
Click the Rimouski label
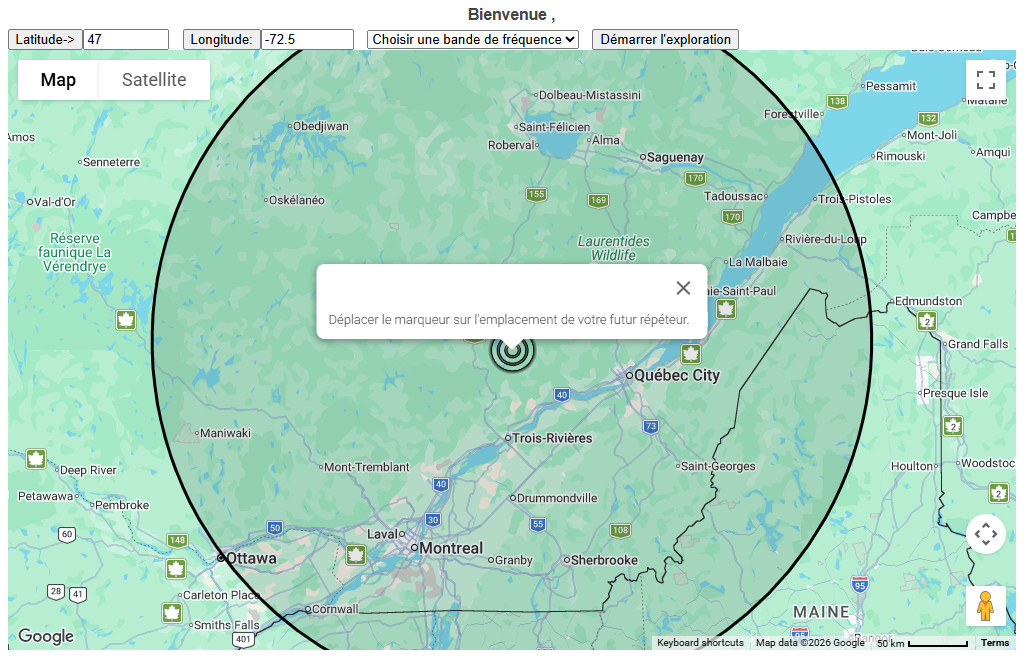900,156
